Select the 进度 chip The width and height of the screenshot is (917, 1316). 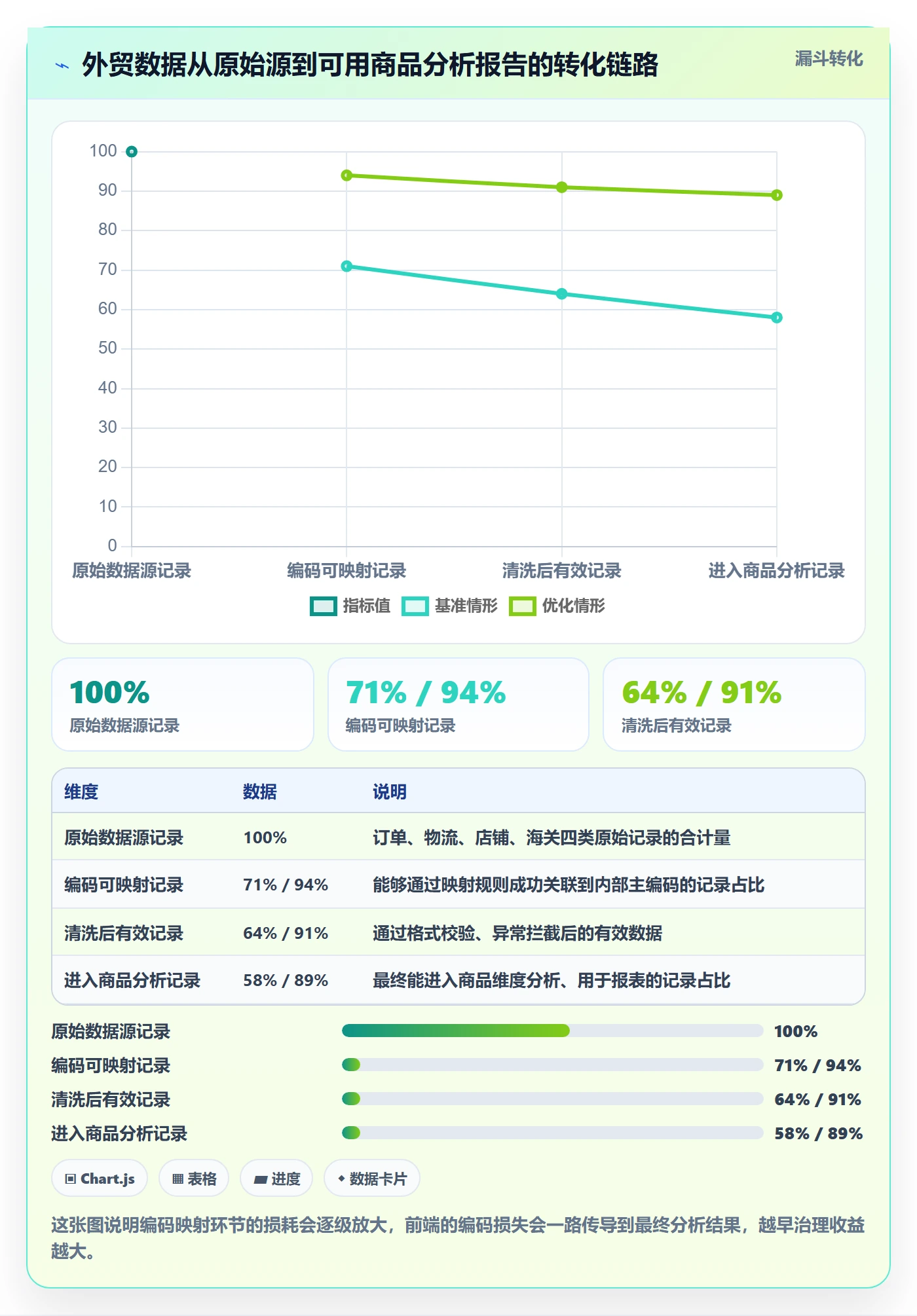click(276, 1179)
